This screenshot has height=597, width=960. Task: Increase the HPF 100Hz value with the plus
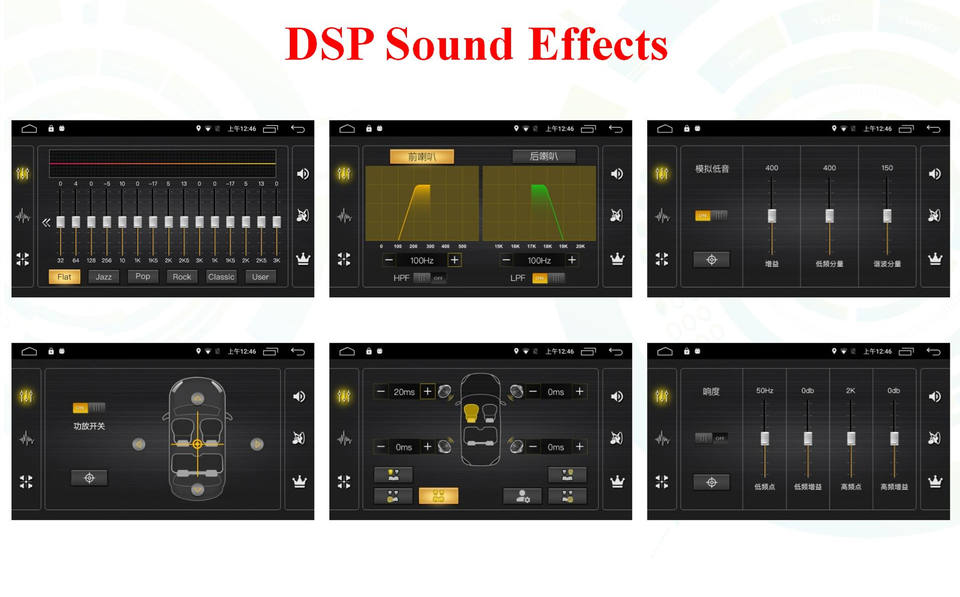454,260
